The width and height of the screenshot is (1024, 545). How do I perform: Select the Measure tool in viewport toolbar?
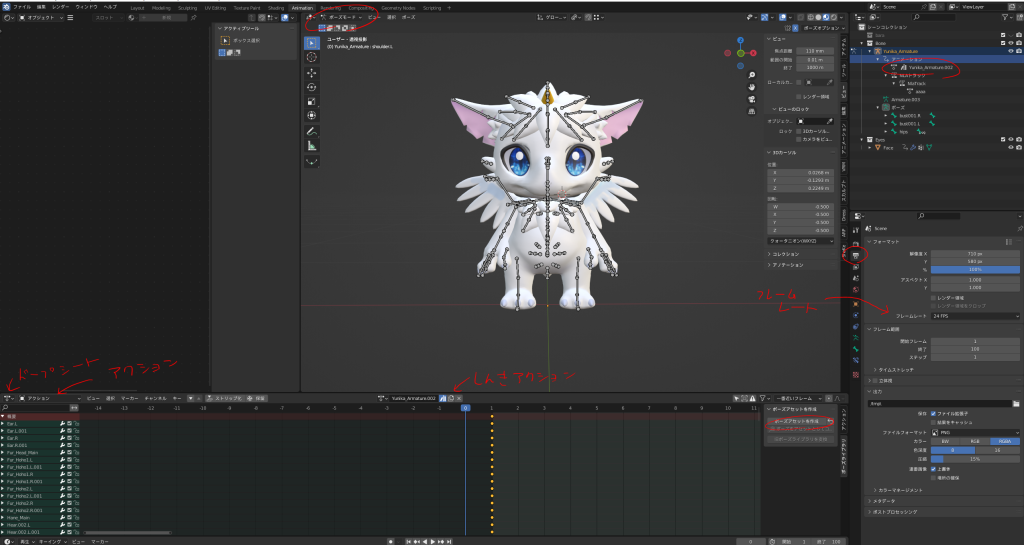click(311, 145)
